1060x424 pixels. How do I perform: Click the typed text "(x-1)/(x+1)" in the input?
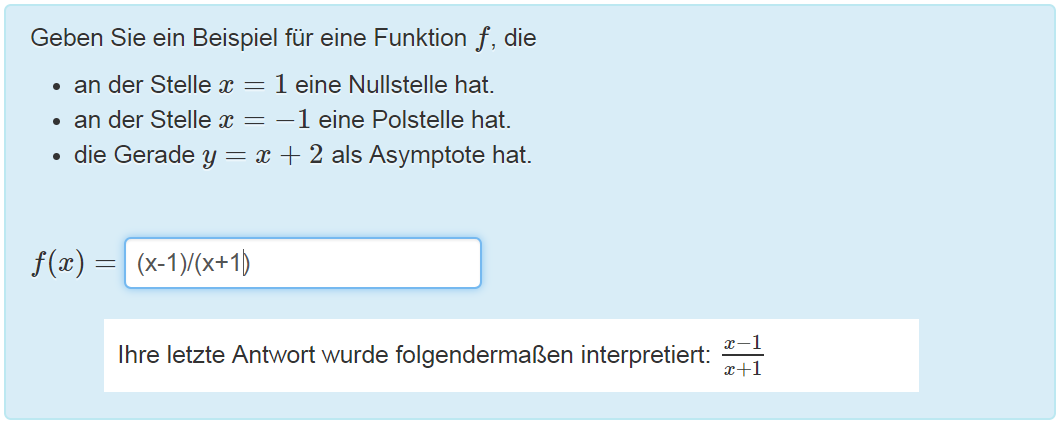point(192,264)
